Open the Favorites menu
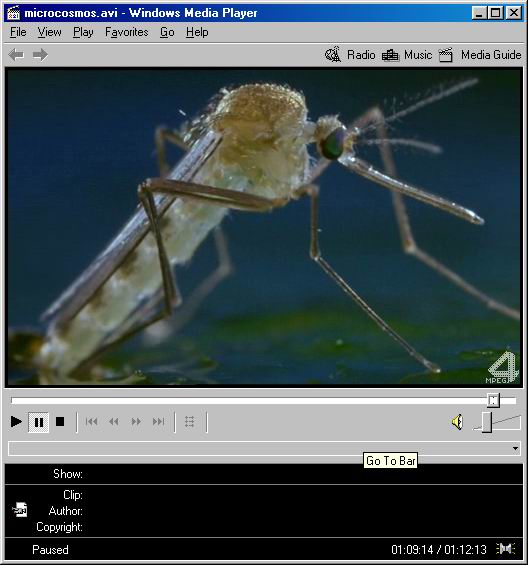Viewport: 528px width, 565px height. tap(127, 32)
